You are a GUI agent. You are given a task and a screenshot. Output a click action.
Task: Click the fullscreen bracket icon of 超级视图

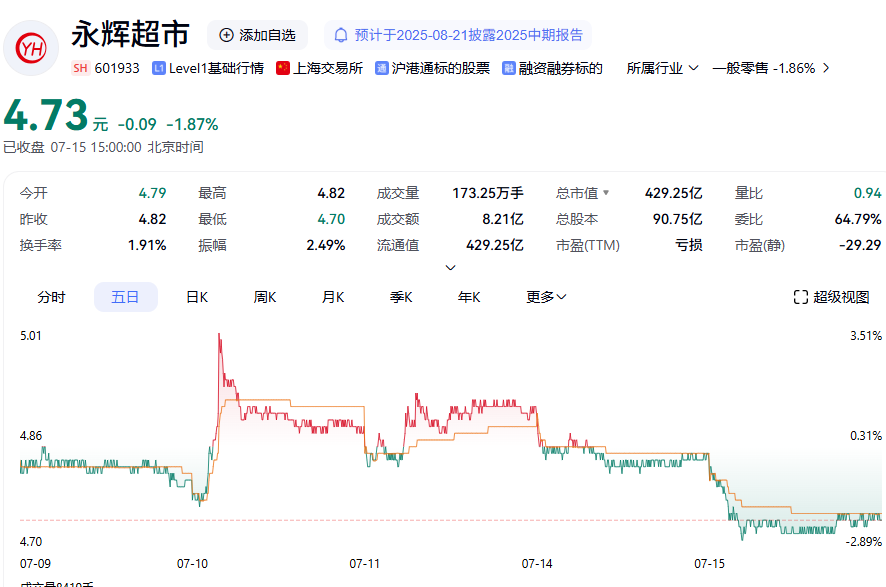point(801,297)
